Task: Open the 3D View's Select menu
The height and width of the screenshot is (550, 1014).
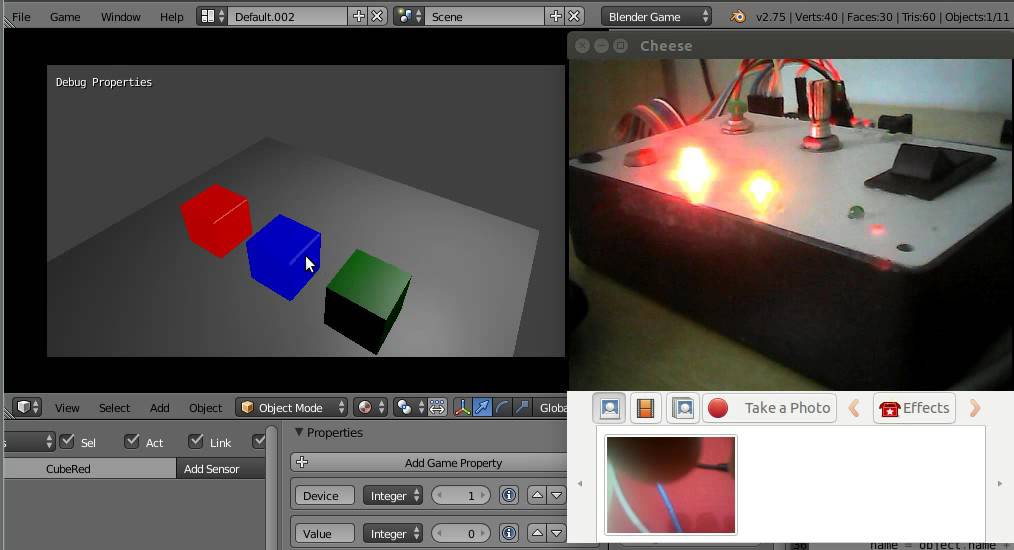Action: click(114, 408)
